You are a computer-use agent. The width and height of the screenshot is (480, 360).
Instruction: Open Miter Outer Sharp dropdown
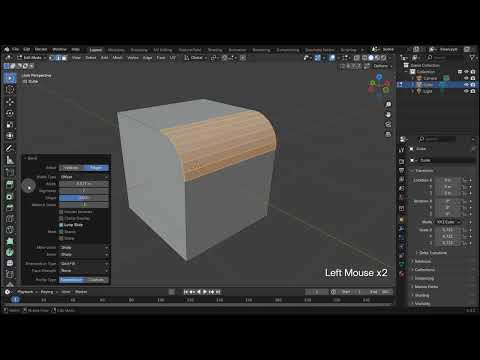84,248
